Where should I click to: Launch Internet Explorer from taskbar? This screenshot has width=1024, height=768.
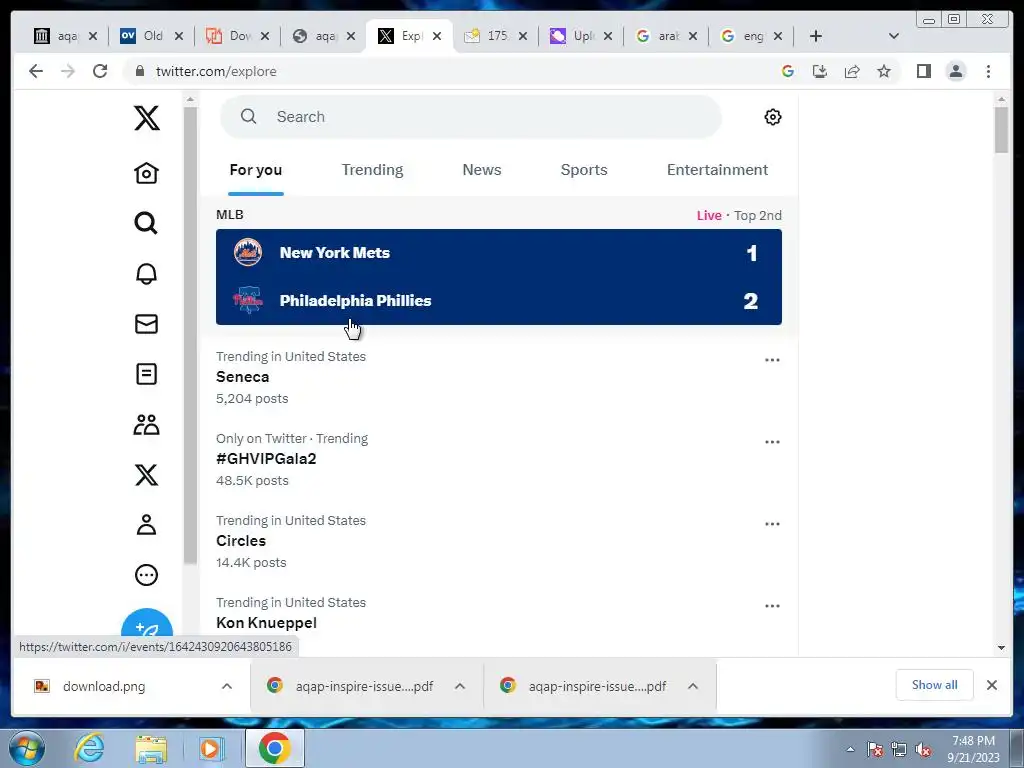(89, 748)
